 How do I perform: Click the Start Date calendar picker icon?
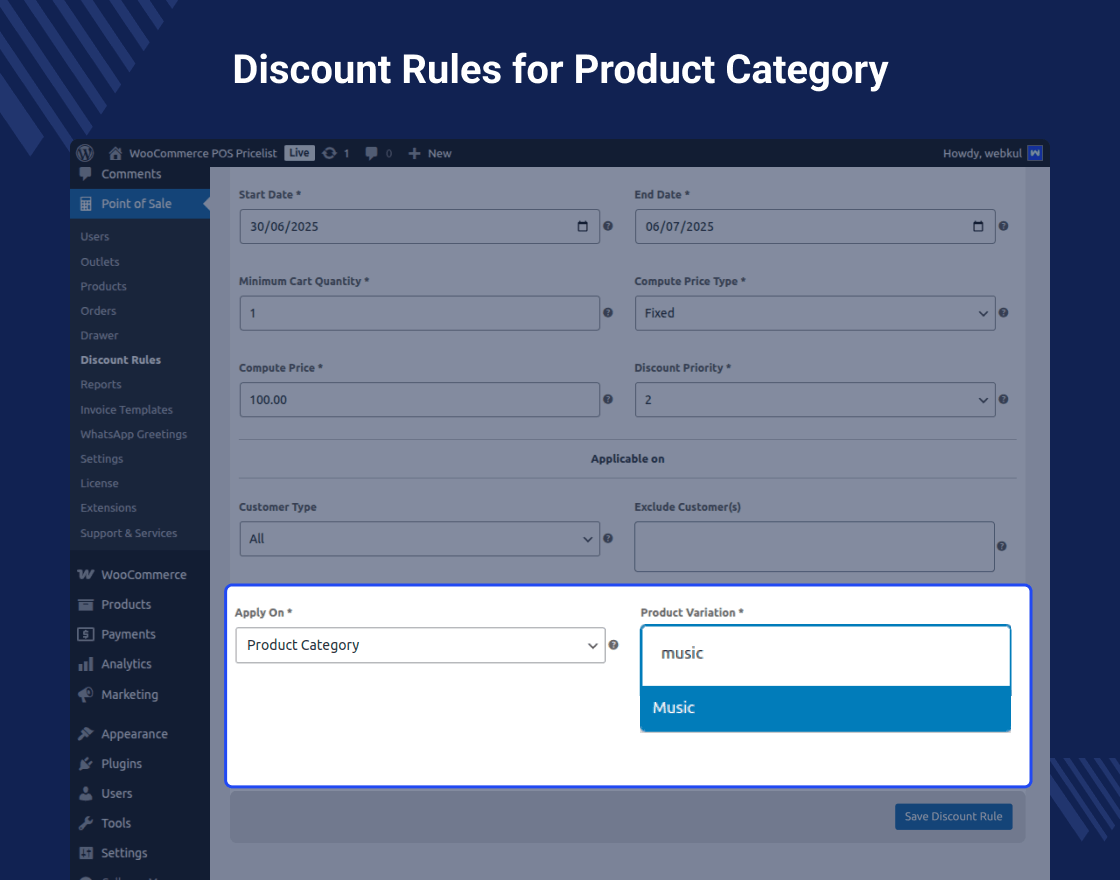point(583,226)
